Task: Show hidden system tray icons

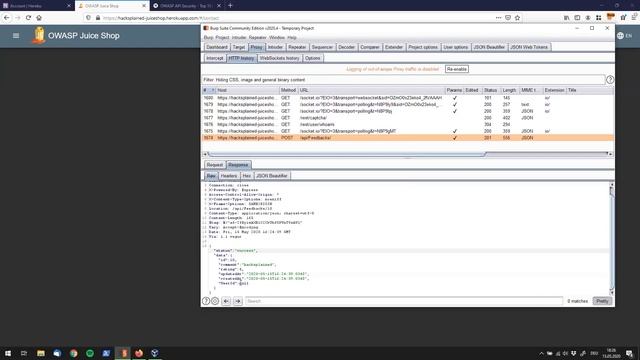Action: click(x=541, y=353)
